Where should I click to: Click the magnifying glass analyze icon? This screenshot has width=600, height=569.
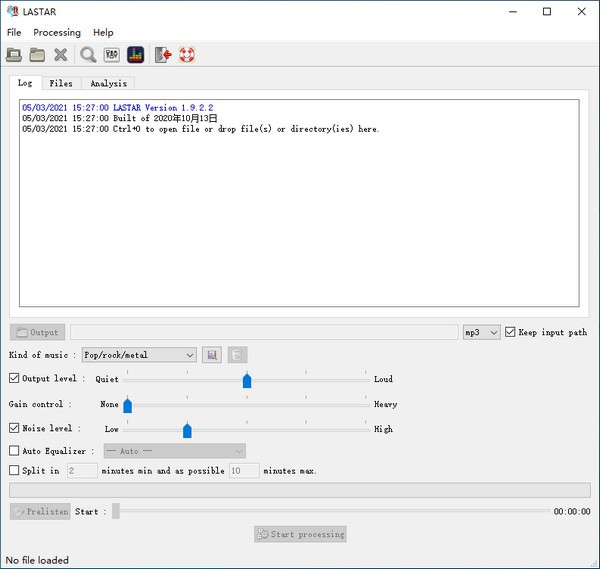[x=89, y=55]
